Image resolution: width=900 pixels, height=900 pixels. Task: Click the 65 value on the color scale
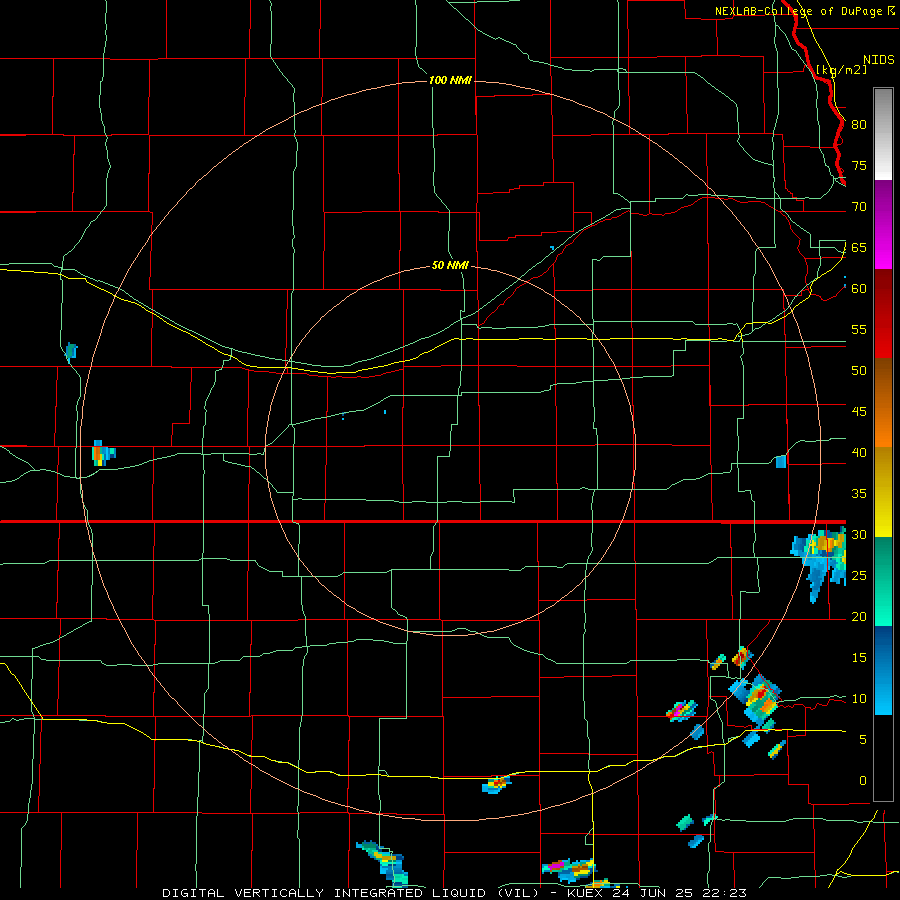coord(859,248)
